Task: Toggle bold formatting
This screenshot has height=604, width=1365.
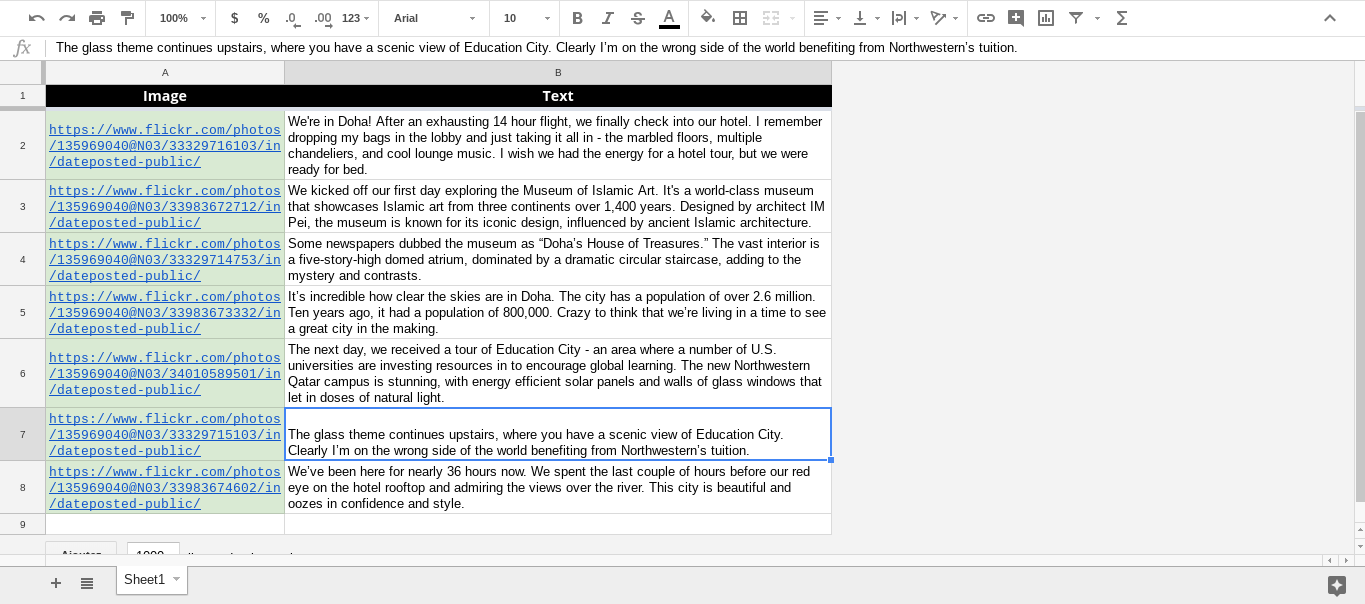Action: (x=578, y=18)
